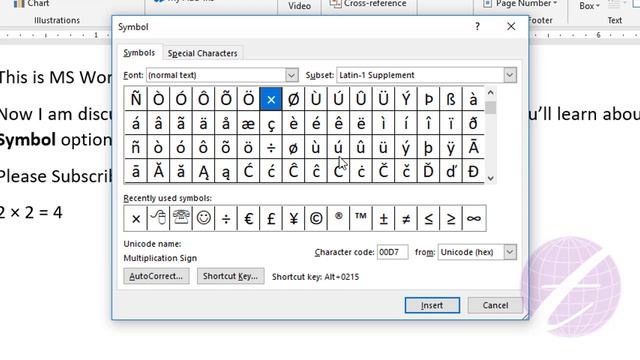
Task: Open the AutoCorrect options
Action: (x=156, y=276)
